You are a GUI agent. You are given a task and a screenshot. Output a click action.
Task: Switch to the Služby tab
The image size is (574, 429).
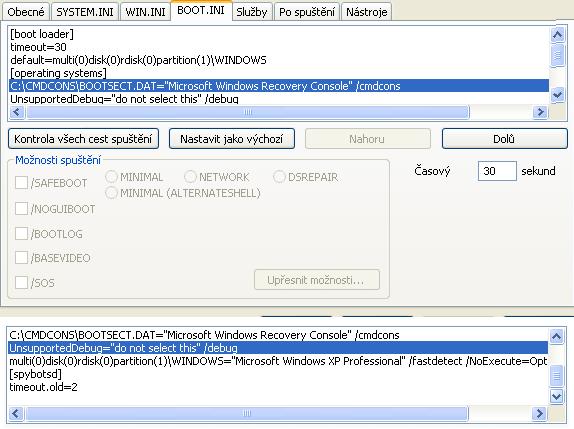click(x=251, y=12)
